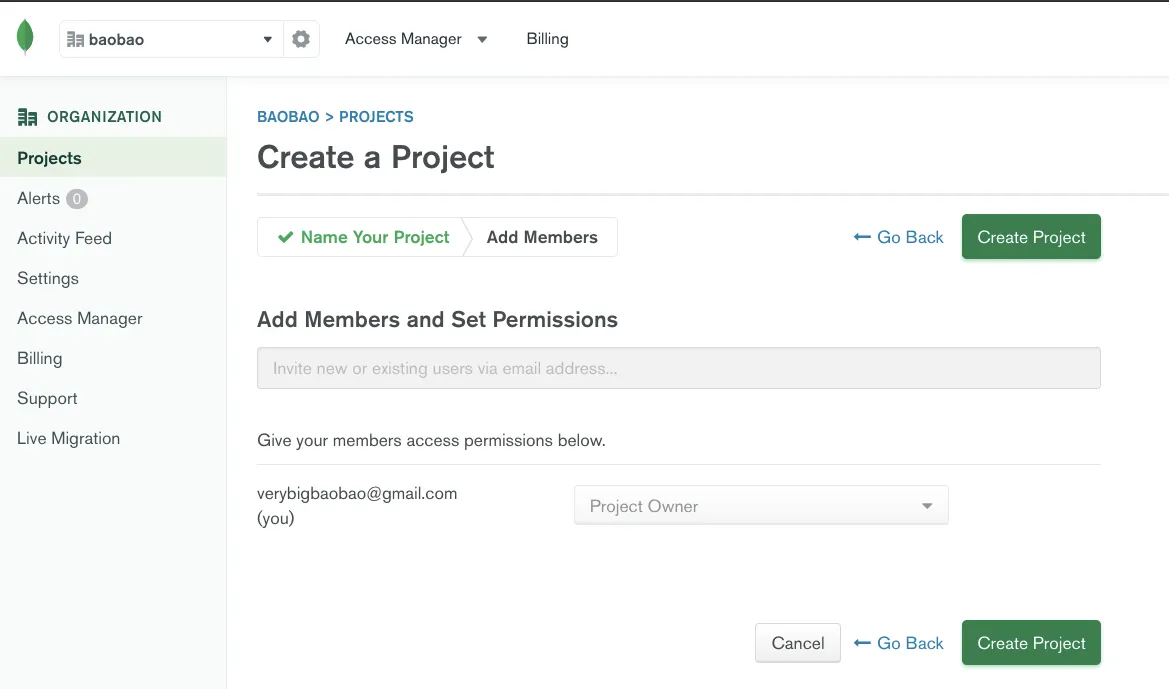Open Support in the sidebar
The width and height of the screenshot is (1169, 689).
click(47, 399)
